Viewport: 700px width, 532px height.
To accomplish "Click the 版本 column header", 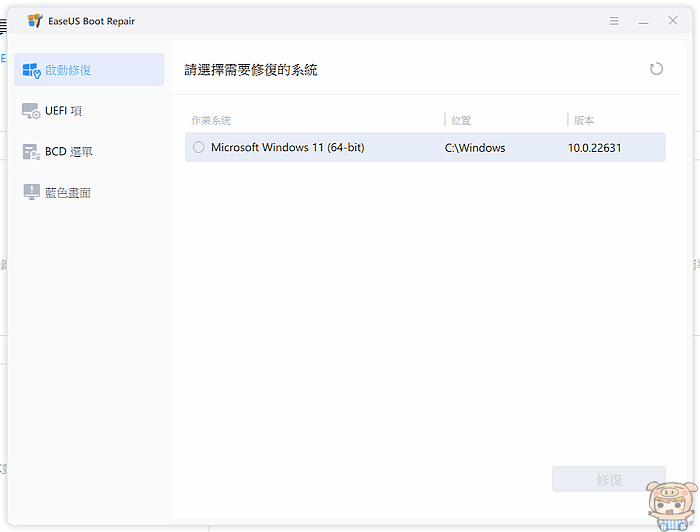I will (x=584, y=120).
